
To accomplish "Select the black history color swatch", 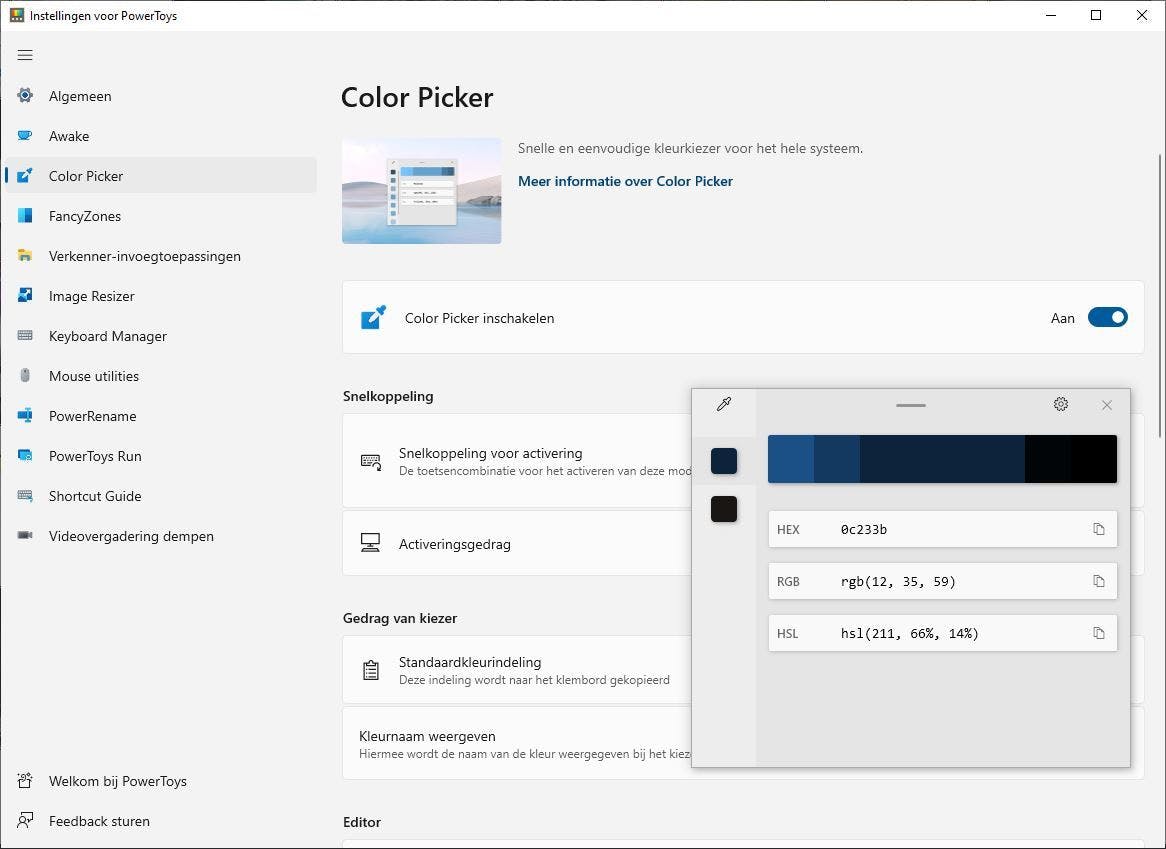I will (x=724, y=509).
